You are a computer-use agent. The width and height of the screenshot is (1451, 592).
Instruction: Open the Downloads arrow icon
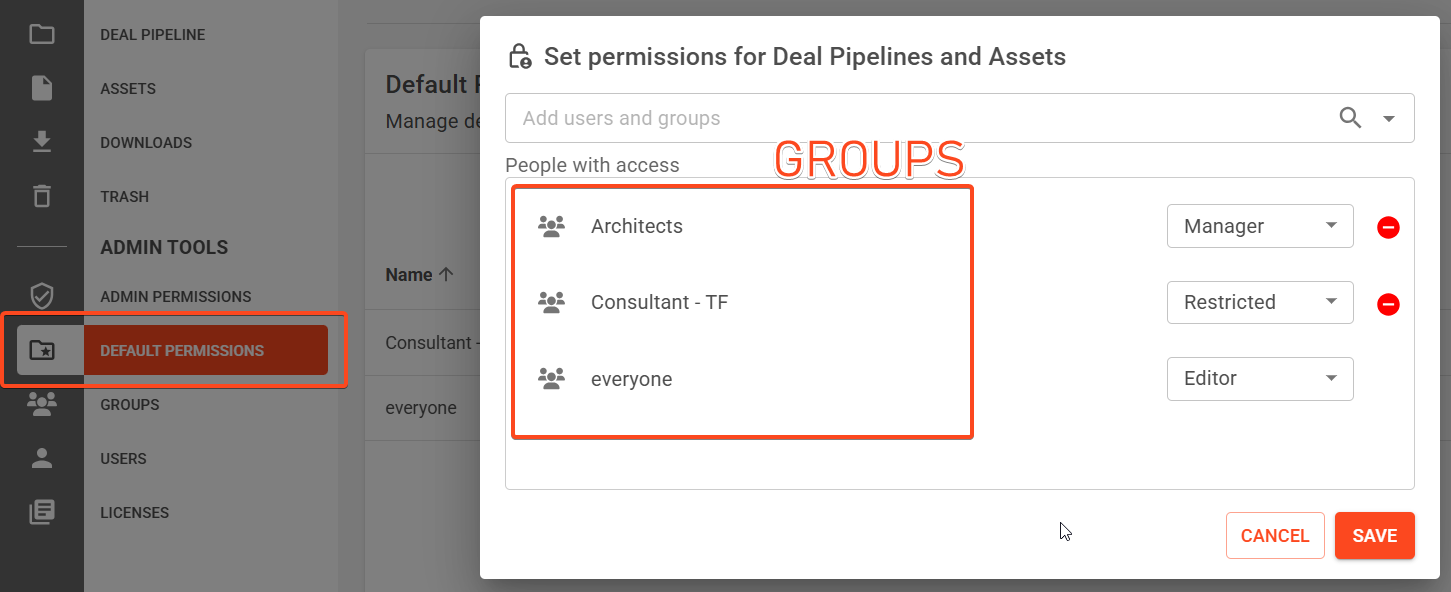[x=42, y=143]
